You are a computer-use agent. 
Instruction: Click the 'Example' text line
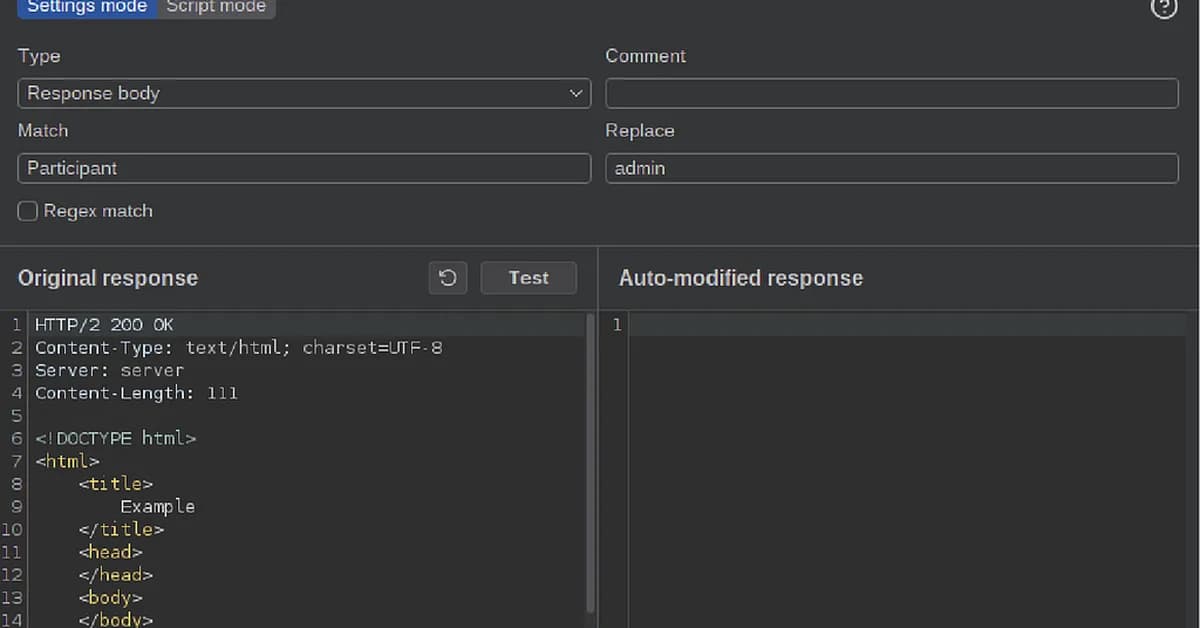[158, 506]
